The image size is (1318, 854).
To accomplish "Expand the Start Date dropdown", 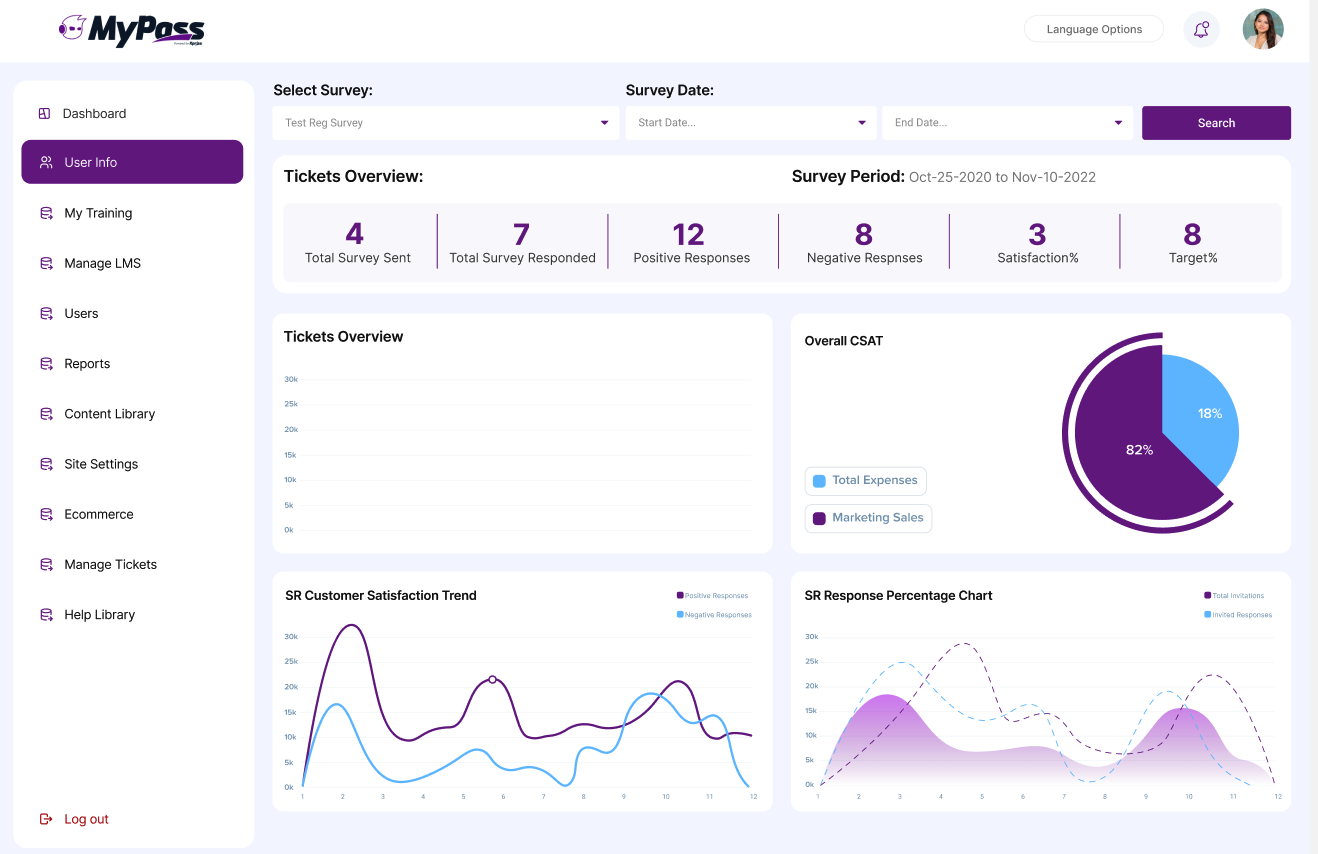I will click(751, 123).
